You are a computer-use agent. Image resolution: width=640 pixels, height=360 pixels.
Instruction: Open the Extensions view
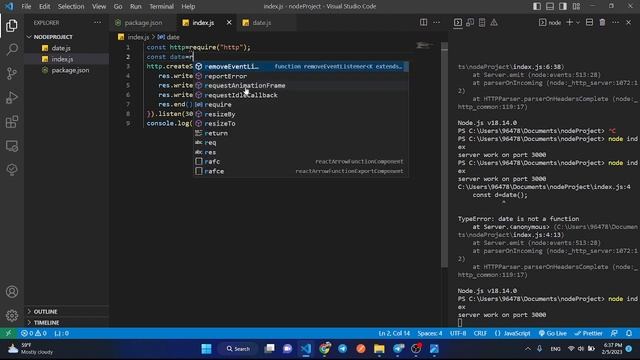tap(12, 122)
